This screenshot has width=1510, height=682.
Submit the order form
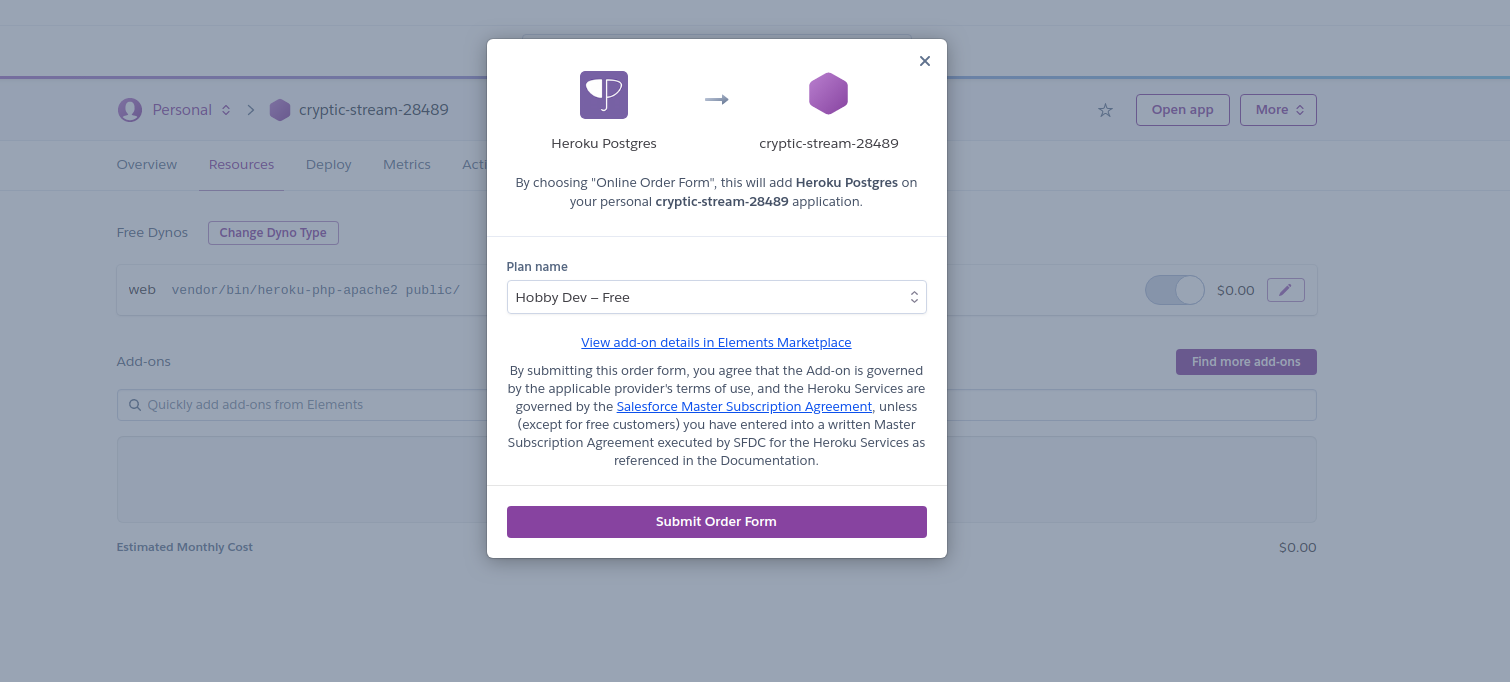[717, 522]
